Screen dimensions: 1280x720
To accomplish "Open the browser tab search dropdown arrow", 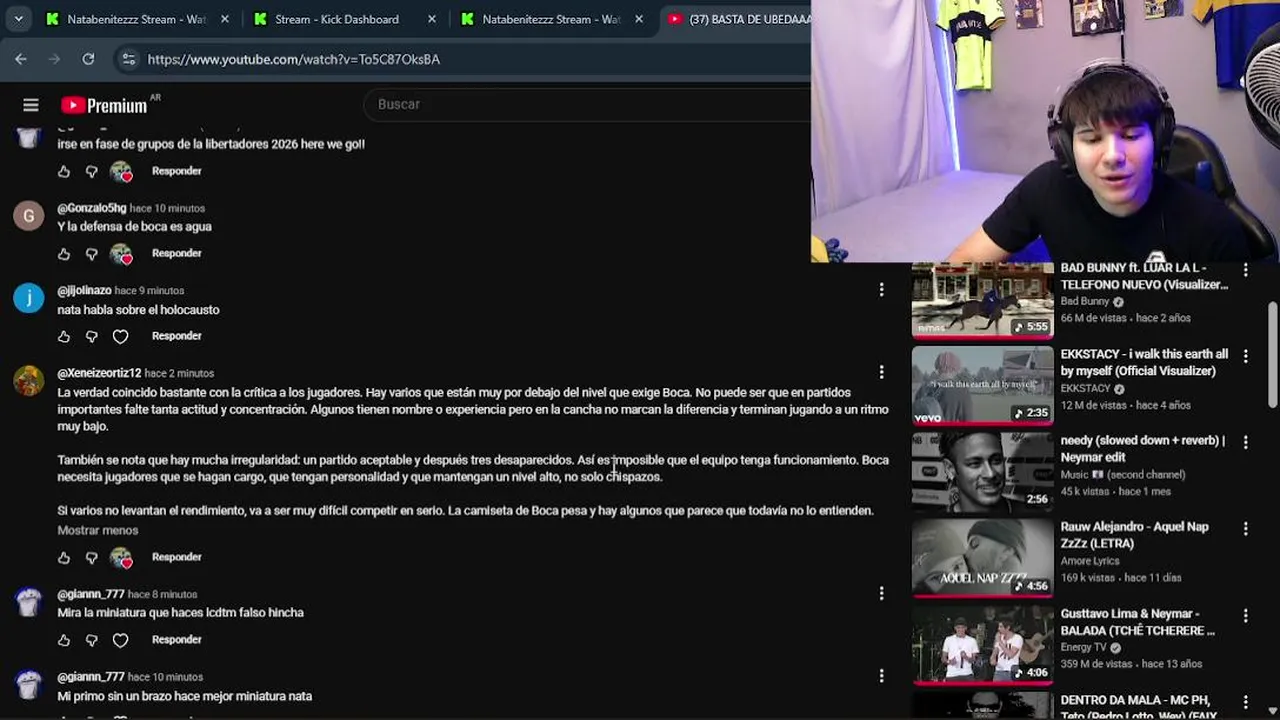I will pyautogui.click(x=18, y=19).
